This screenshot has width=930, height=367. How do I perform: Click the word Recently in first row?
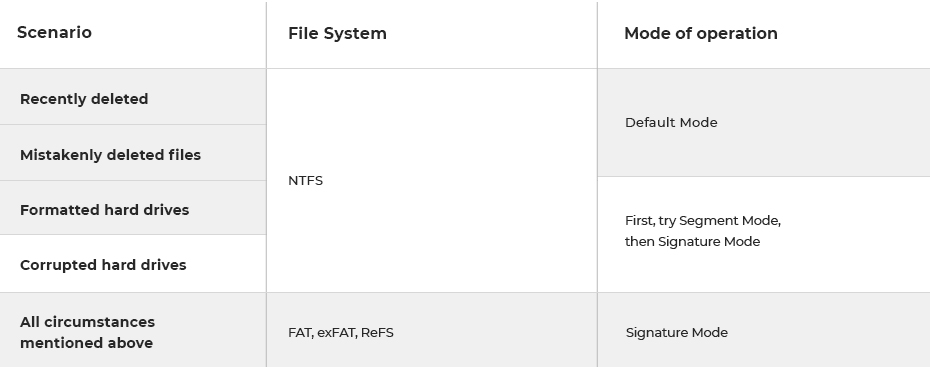click(x=49, y=99)
